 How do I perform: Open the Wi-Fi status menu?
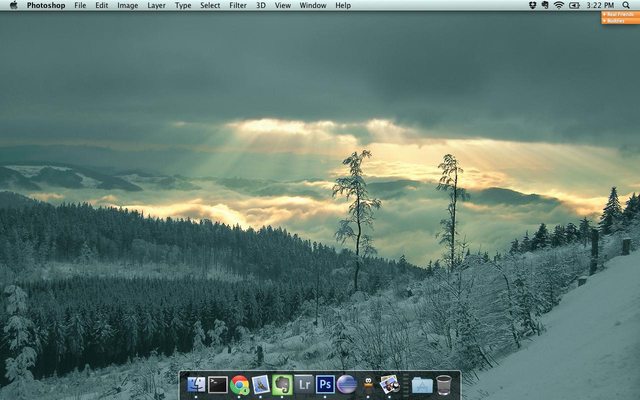[559, 5]
